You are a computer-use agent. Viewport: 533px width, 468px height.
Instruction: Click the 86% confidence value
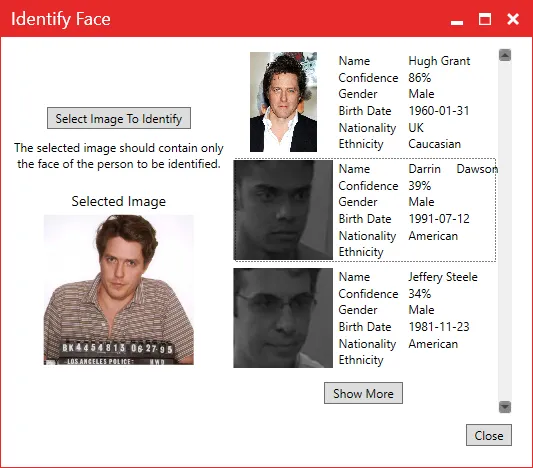[x=419, y=77]
